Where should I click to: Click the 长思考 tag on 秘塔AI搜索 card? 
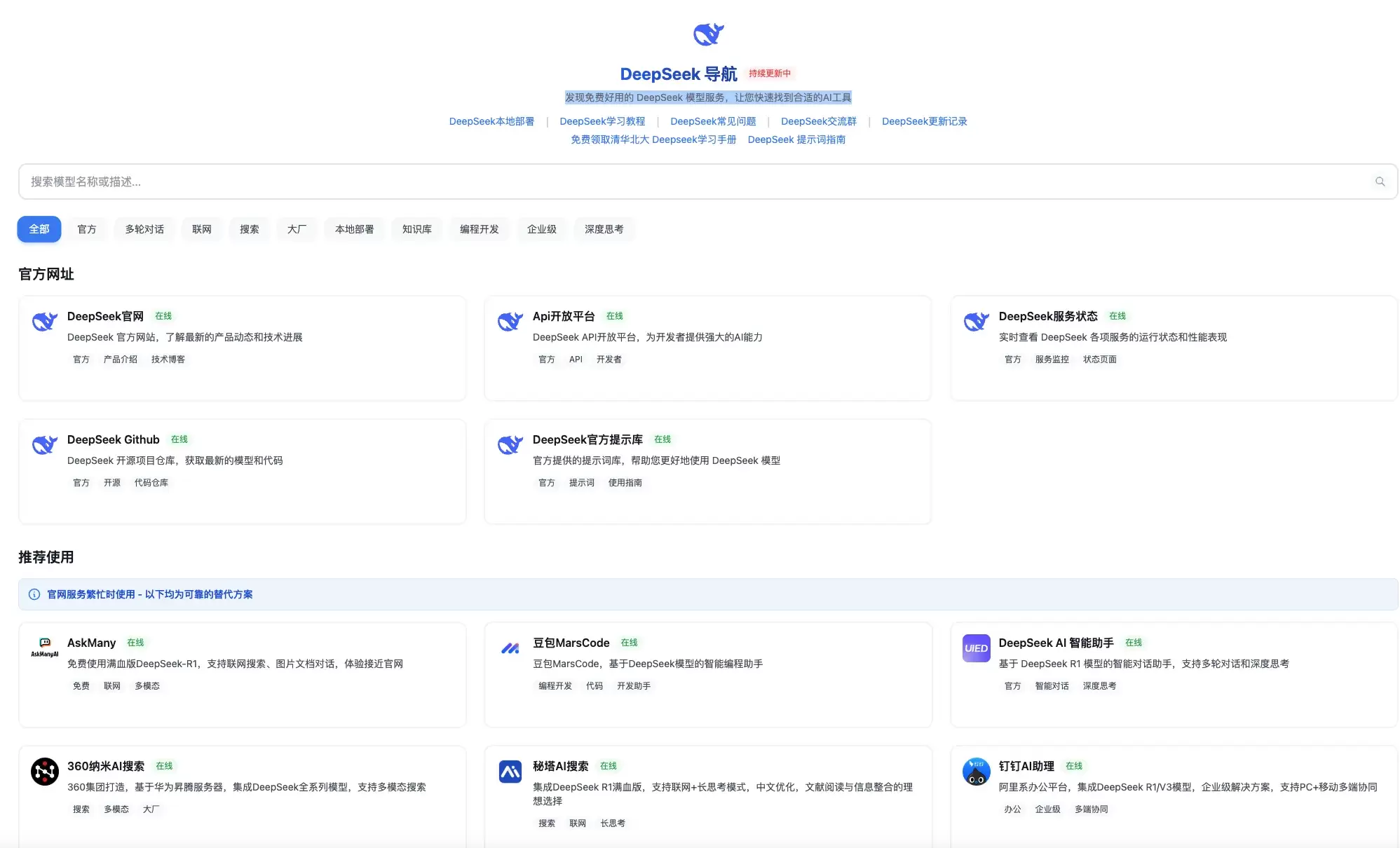(x=613, y=823)
